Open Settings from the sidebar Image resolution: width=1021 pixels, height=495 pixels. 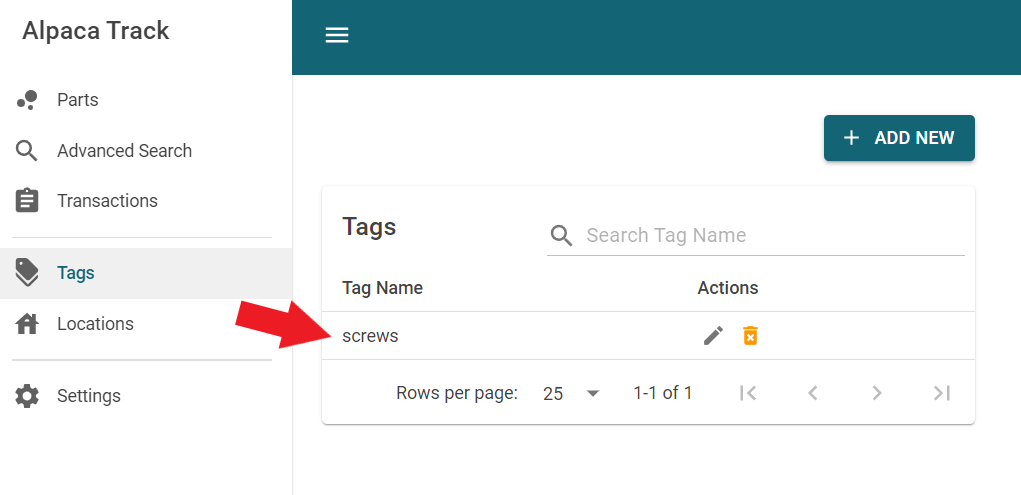[x=88, y=396]
